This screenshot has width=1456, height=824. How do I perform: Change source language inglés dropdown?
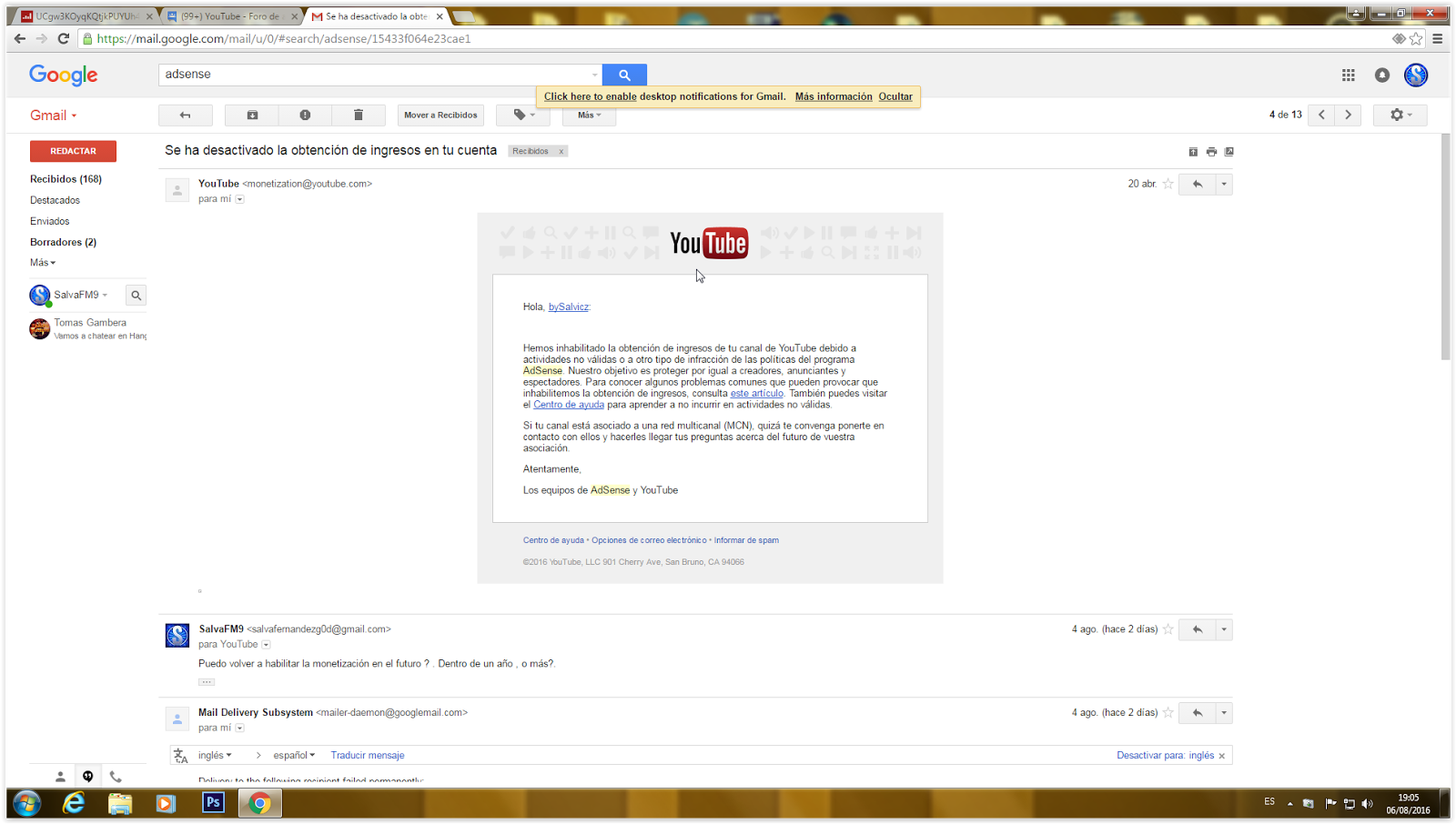tap(215, 756)
